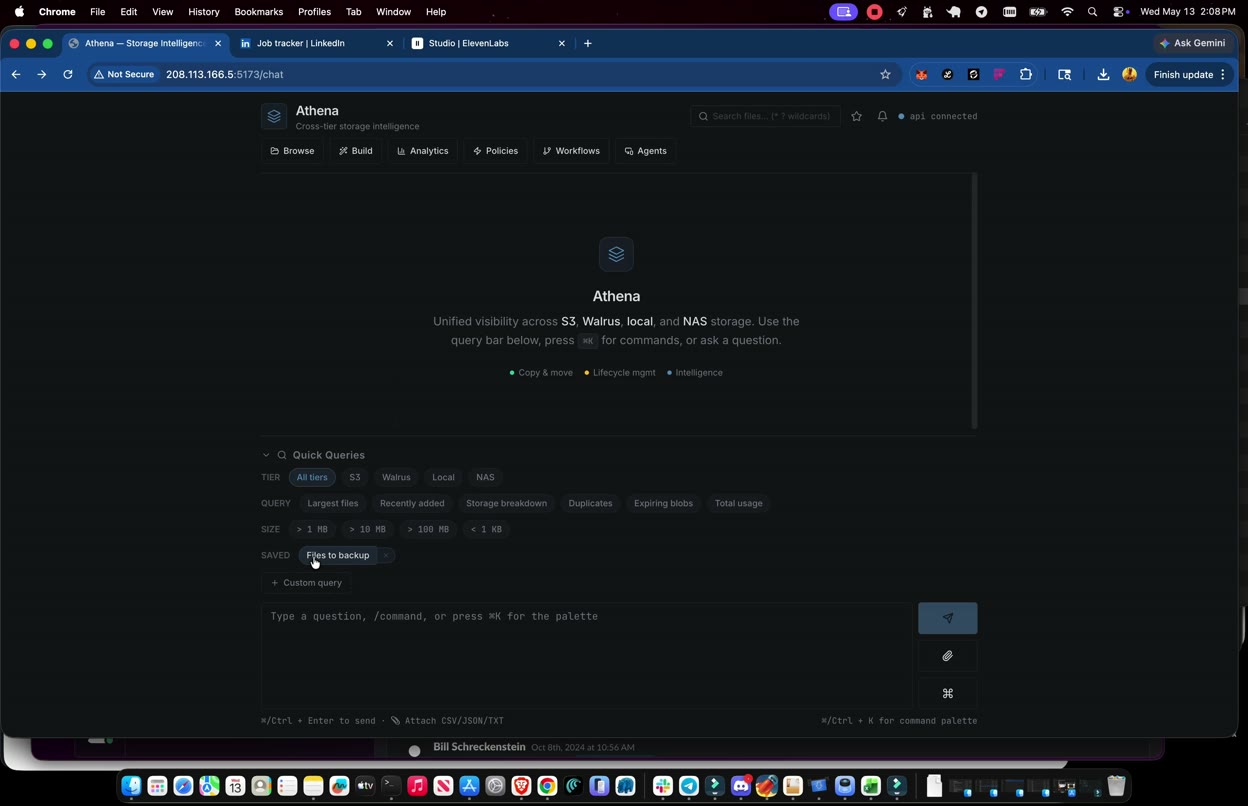Switch to the Job tracker LinkedIn tab
Screen dimensions: 1248x806
pyautogui.click(x=317, y=44)
